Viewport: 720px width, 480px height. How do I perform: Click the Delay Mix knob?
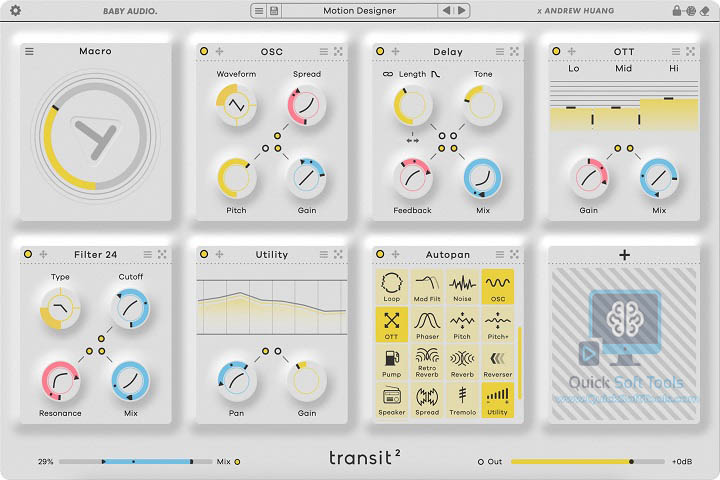[x=483, y=178]
